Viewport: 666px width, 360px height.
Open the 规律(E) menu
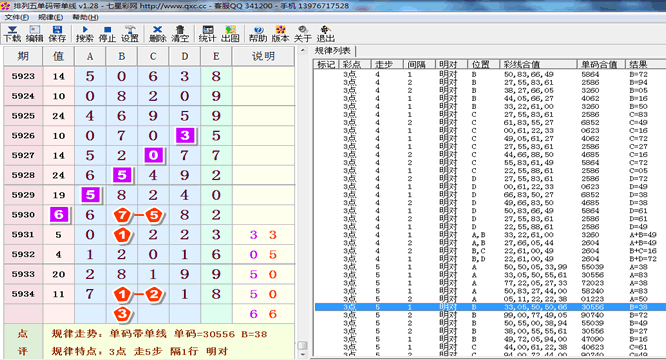pyautogui.click(x=51, y=17)
